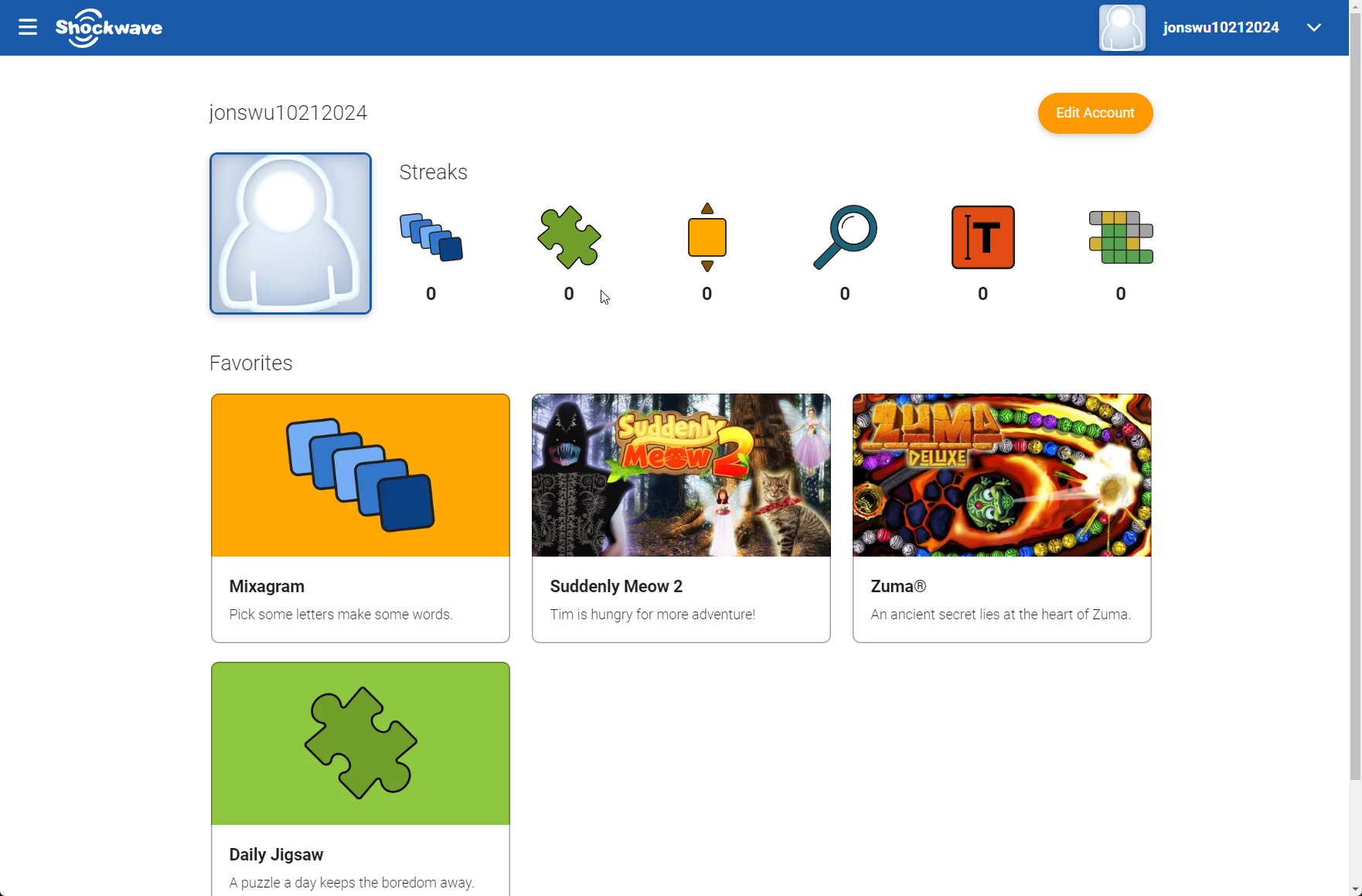The height and width of the screenshot is (896, 1362).
Task: Click the Shockwave logo
Action: coord(109,28)
